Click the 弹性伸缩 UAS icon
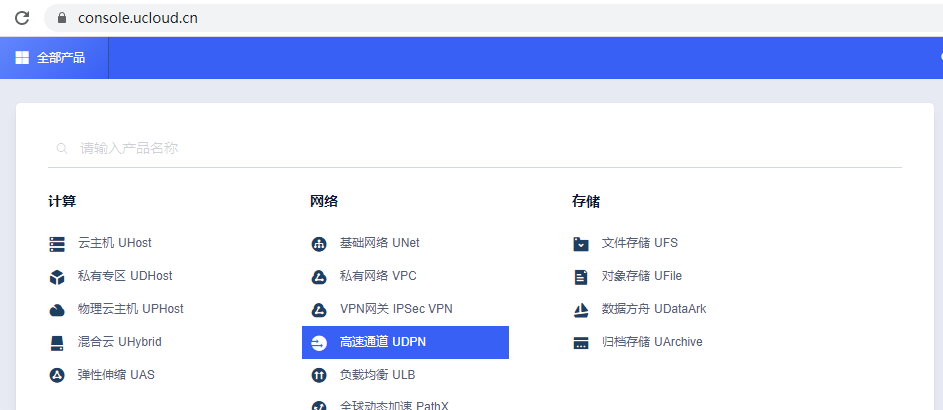Screen dimensions: 943x410 (57, 376)
